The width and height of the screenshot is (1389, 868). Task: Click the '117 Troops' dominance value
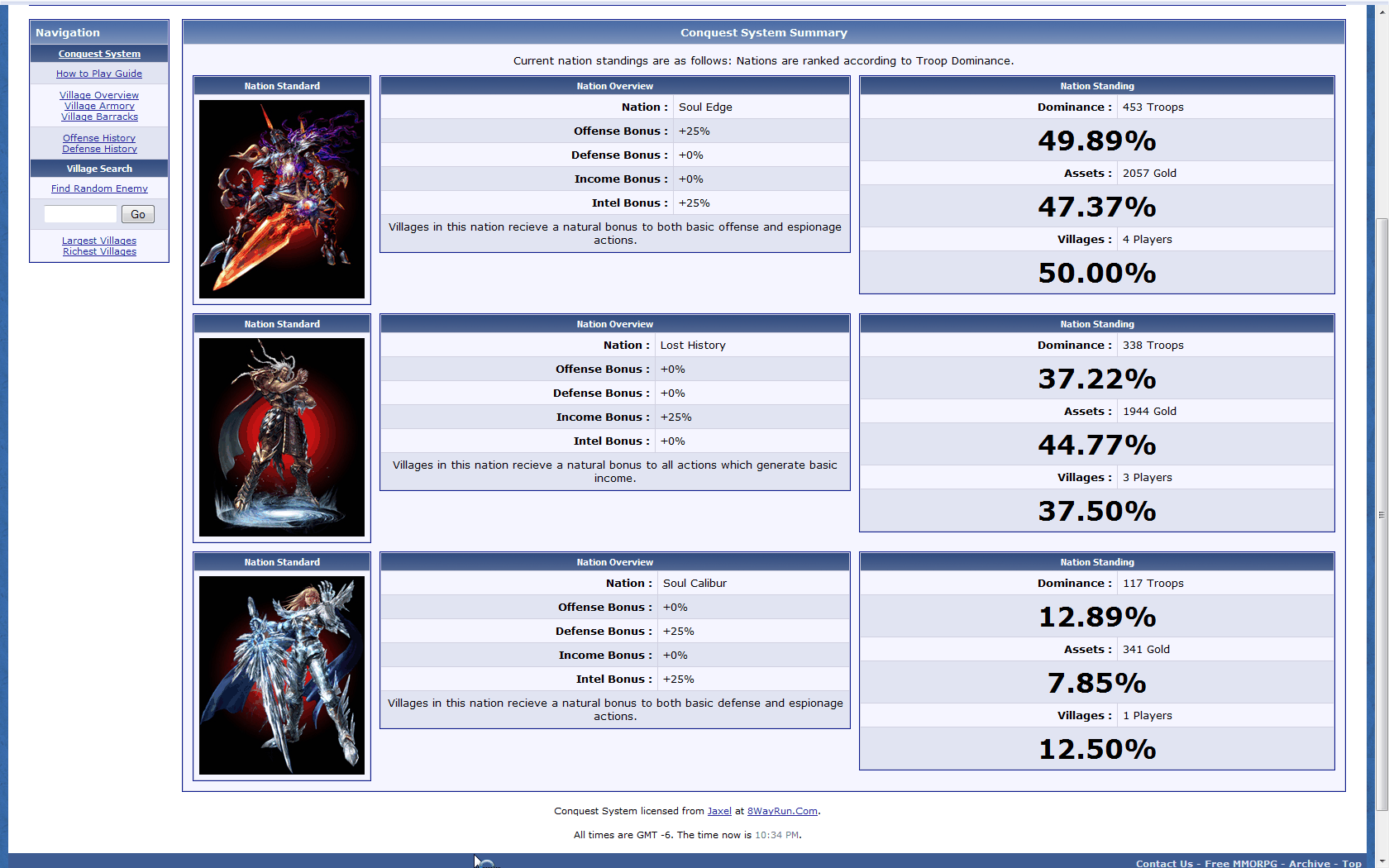[x=1153, y=583]
